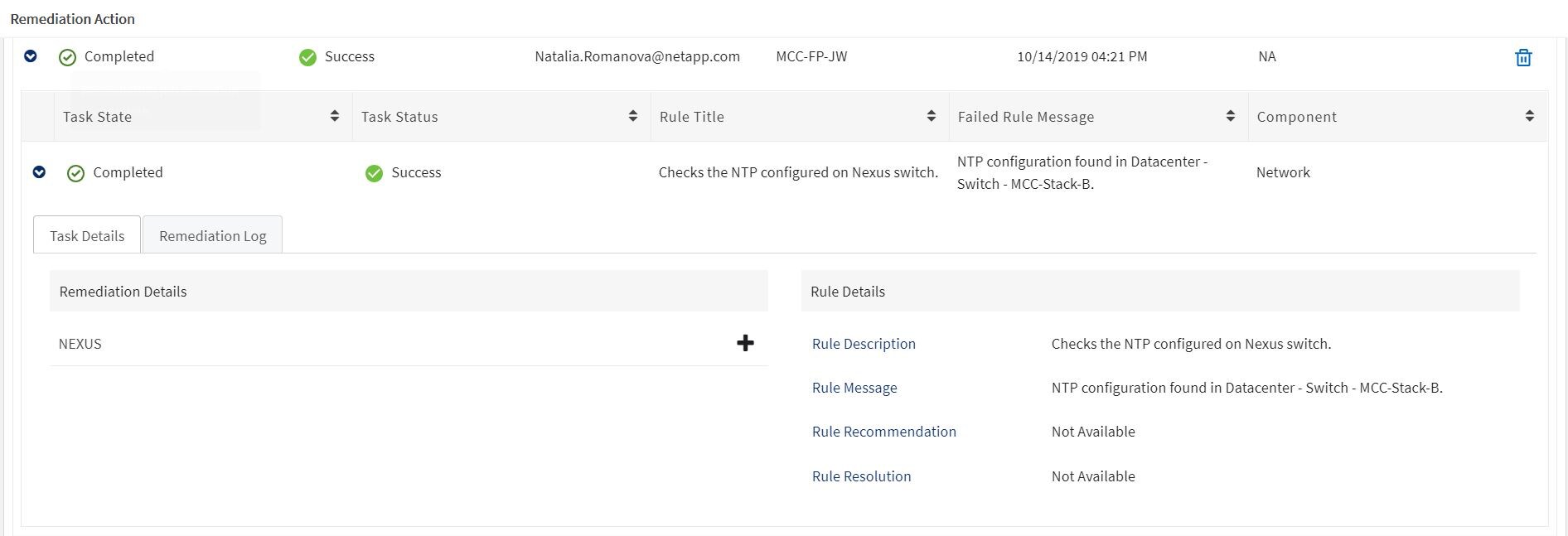
Task: Switch to the Remediation Log tab
Action: (x=212, y=236)
